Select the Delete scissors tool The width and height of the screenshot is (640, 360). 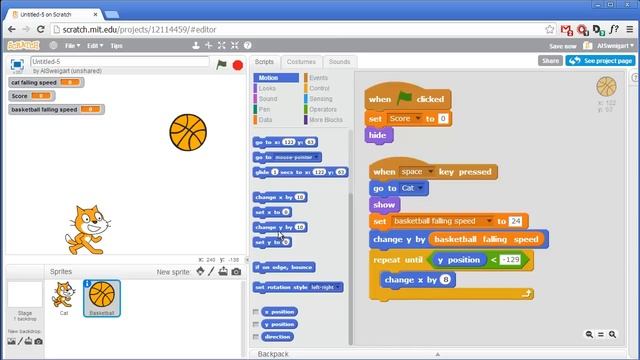[x=209, y=45]
